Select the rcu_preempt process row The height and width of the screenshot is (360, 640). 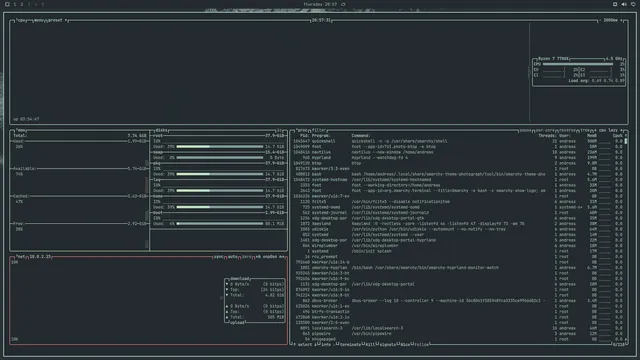point(458,257)
